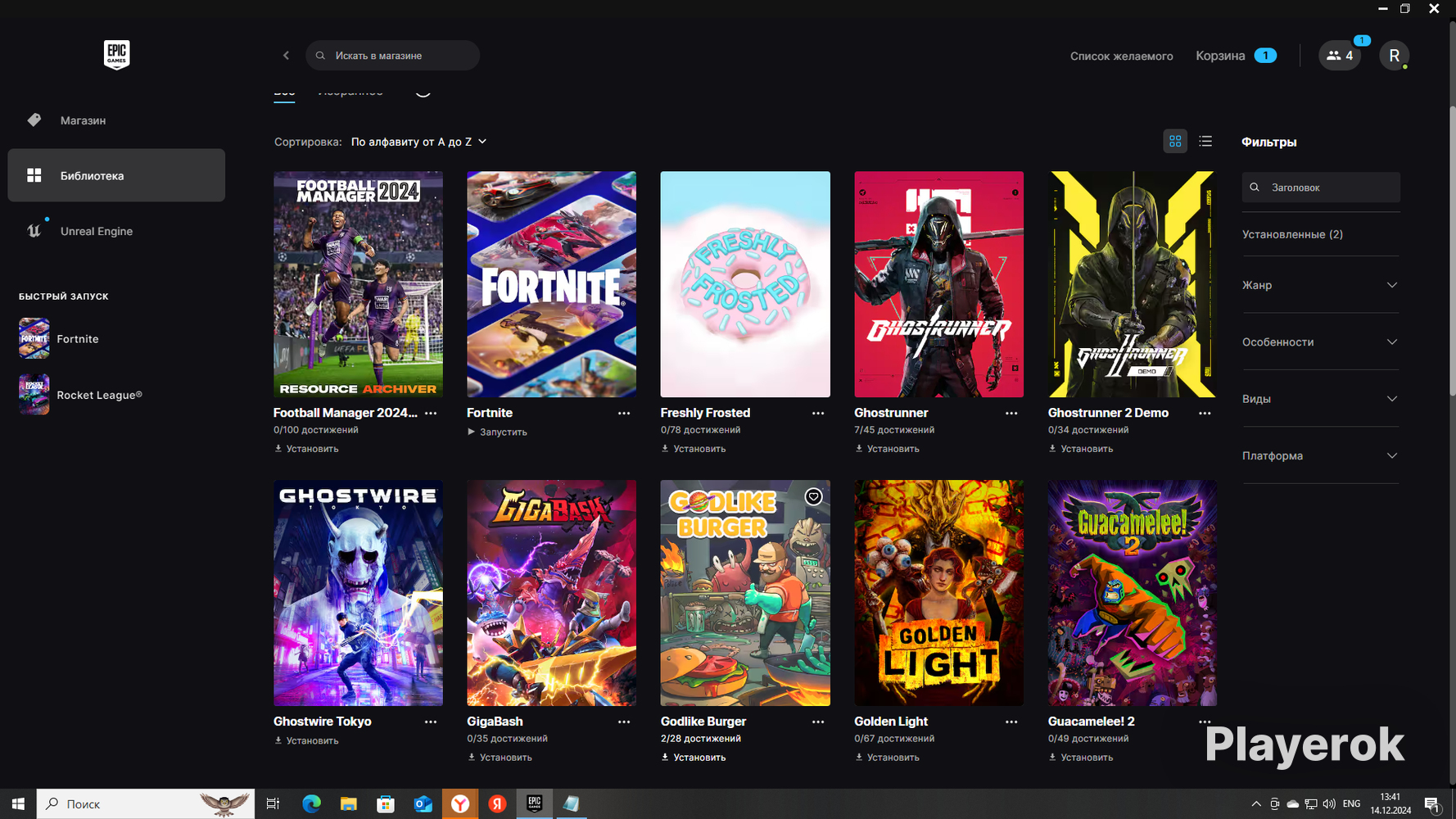
Task: Install Godlike Burger
Action: [694, 758]
